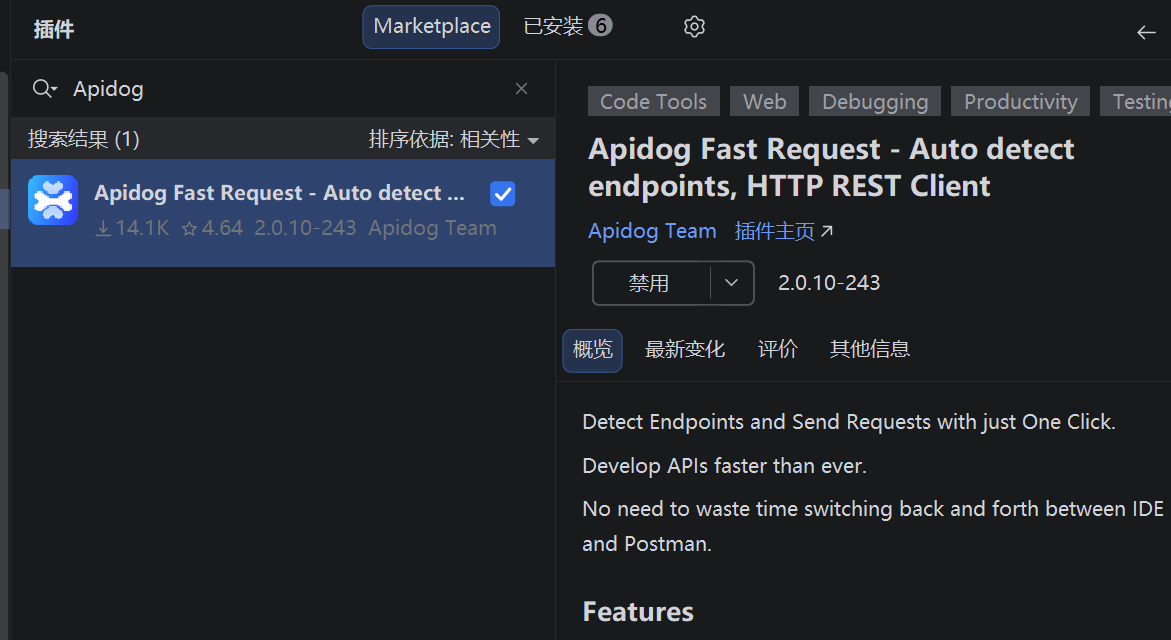Image resolution: width=1171 pixels, height=640 pixels.
Task: Clear the Apidog search text
Action: tap(521, 89)
